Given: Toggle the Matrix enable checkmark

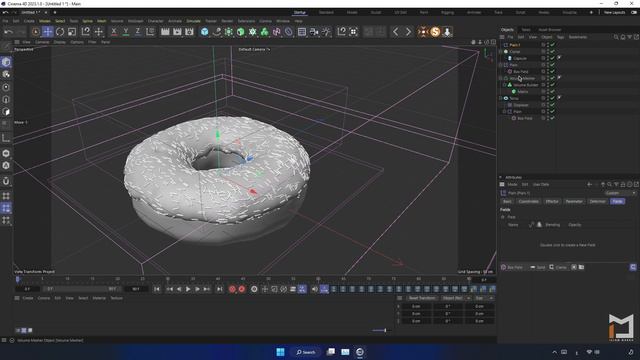Looking at the screenshot, I should click(x=553, y=91).
